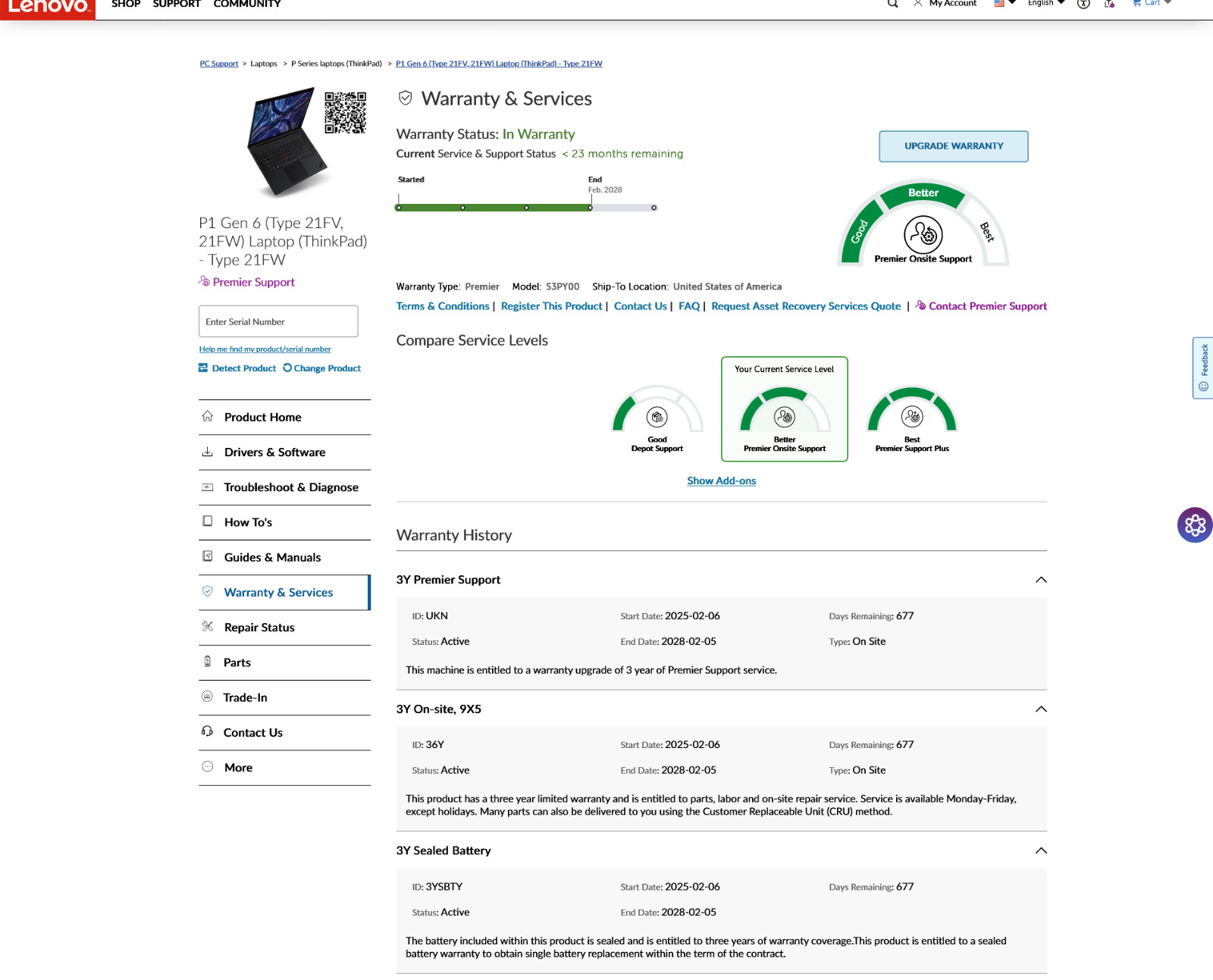The image size is (1213, 980).
Task: Open the COMMUNITY menu
Action: pyautogui.click(x=247, y=5)
